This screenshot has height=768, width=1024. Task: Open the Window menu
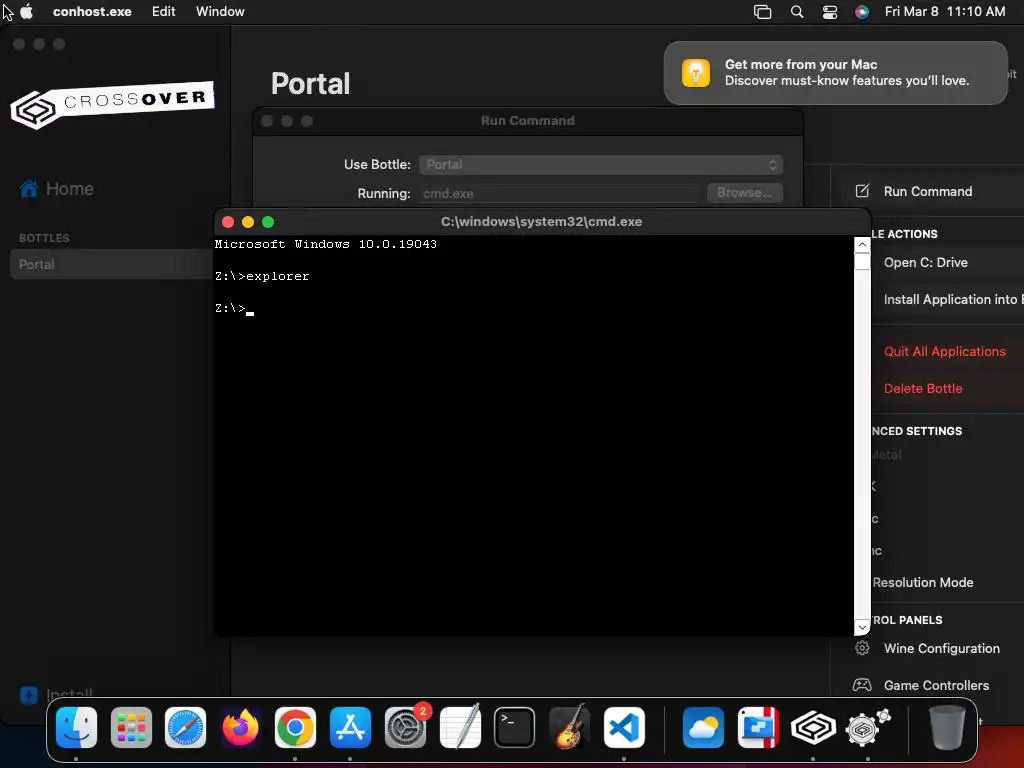220,12
